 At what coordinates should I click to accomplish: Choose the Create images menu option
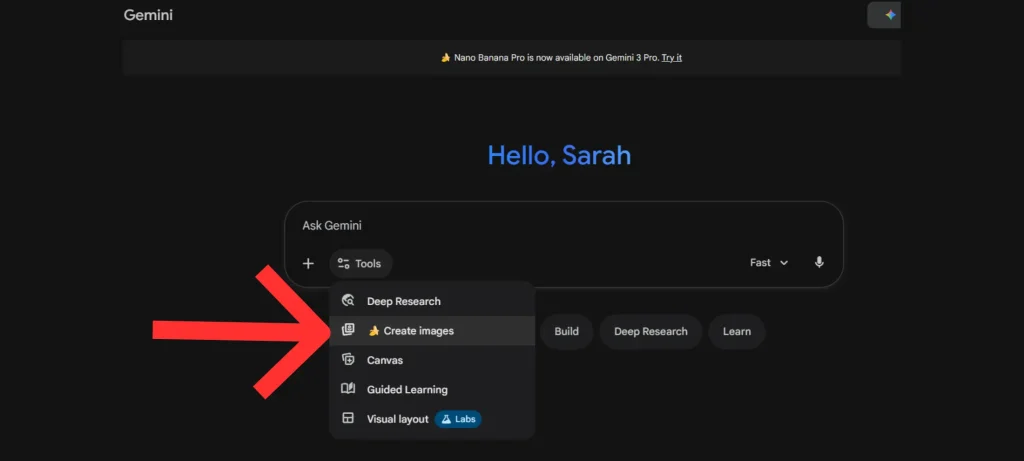pos(418,331)
